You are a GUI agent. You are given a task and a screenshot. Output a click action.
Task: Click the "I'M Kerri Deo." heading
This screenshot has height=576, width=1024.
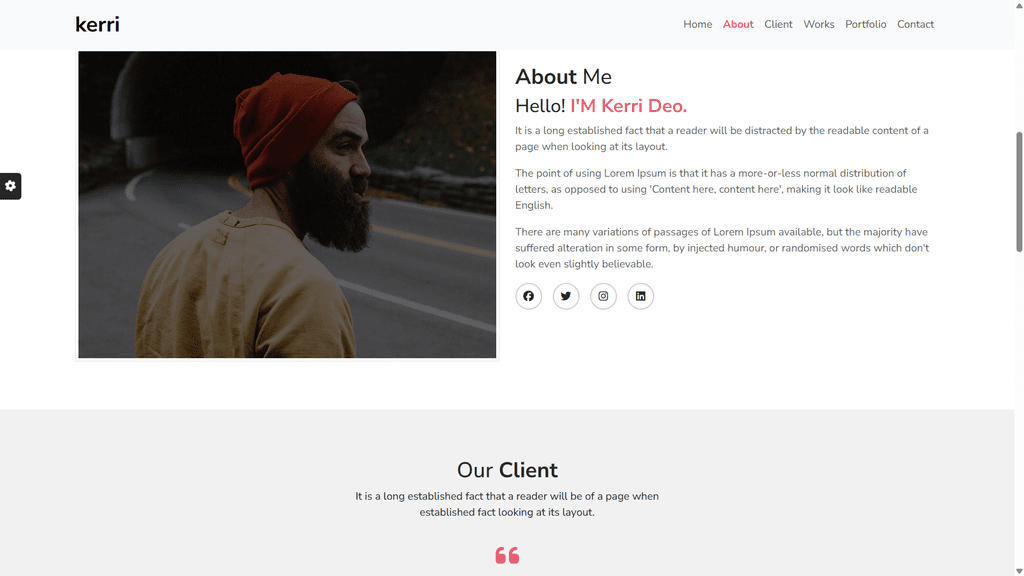point(628,106)
